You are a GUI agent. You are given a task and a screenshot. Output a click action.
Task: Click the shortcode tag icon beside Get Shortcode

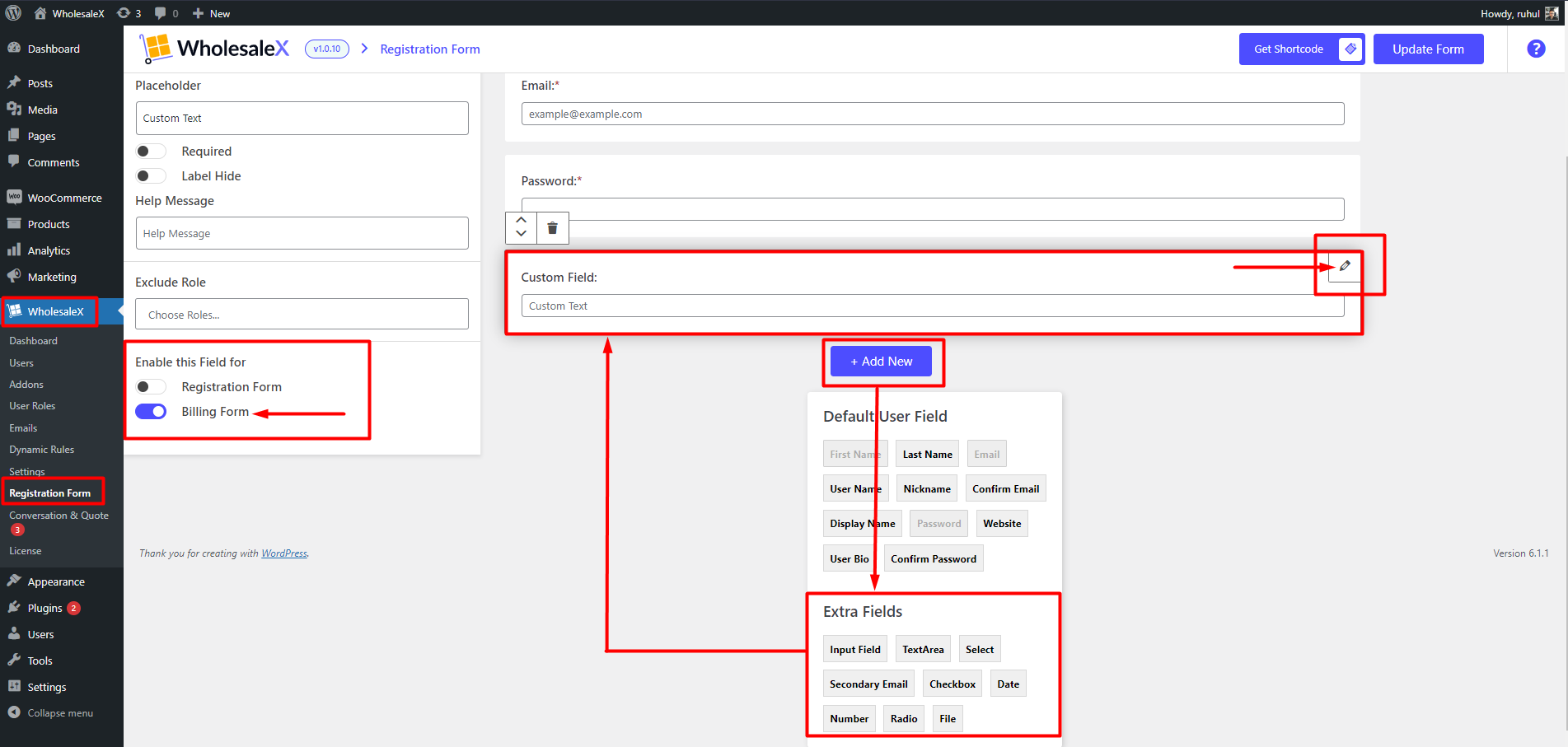point(1350,49)
